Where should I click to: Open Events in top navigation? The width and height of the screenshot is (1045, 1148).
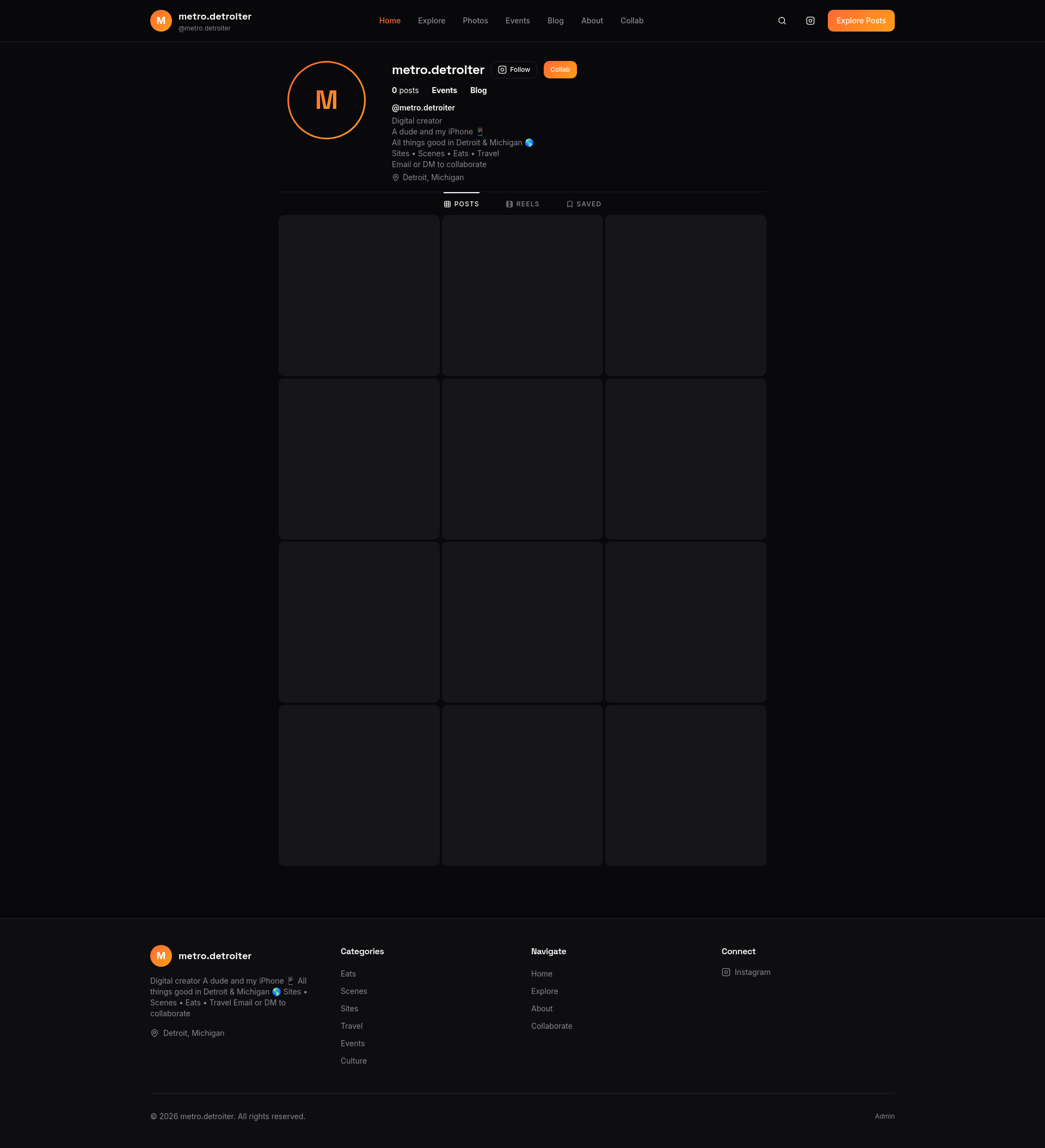click(518, 21)
